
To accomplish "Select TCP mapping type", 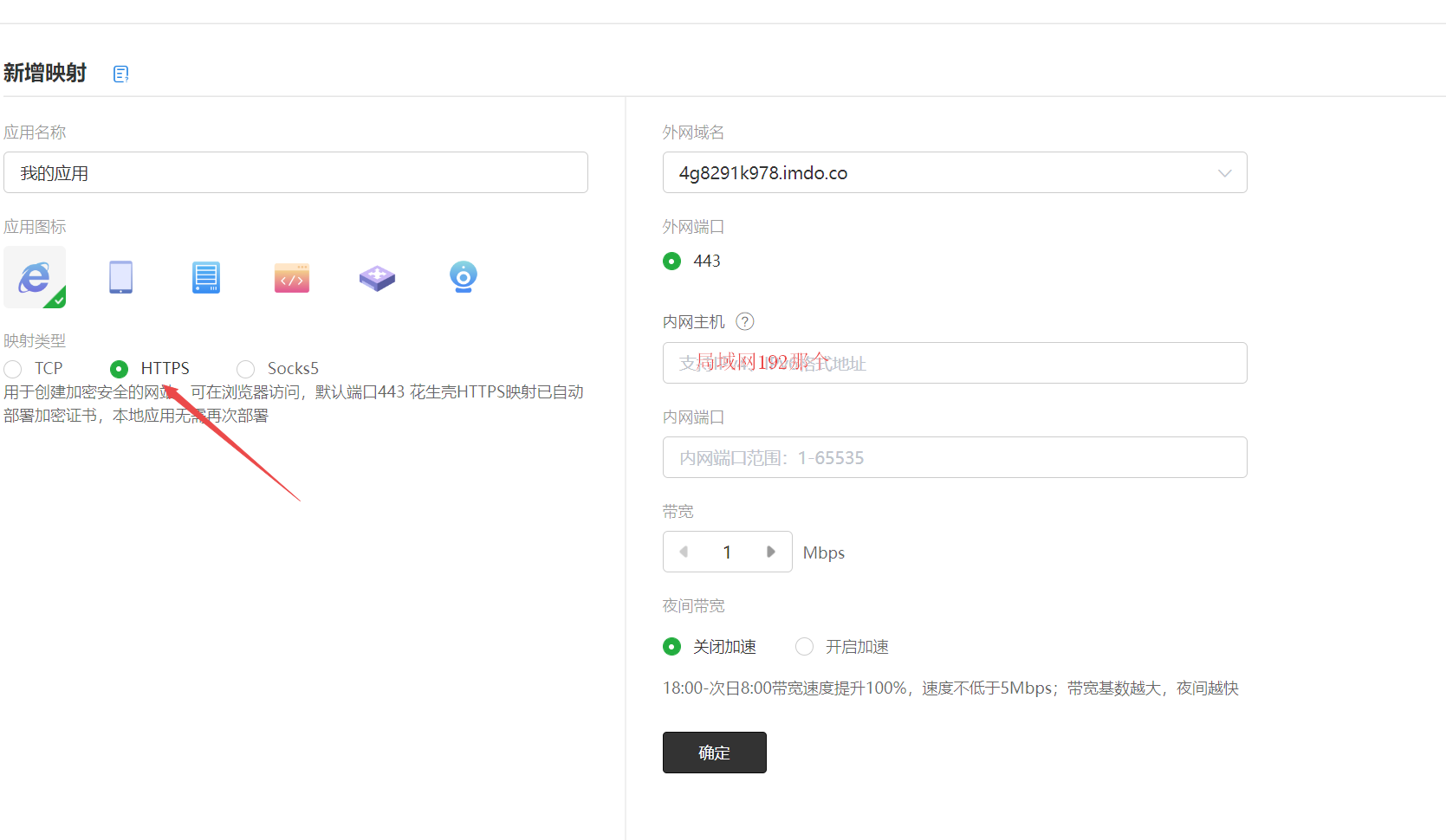I will (13, 369).
